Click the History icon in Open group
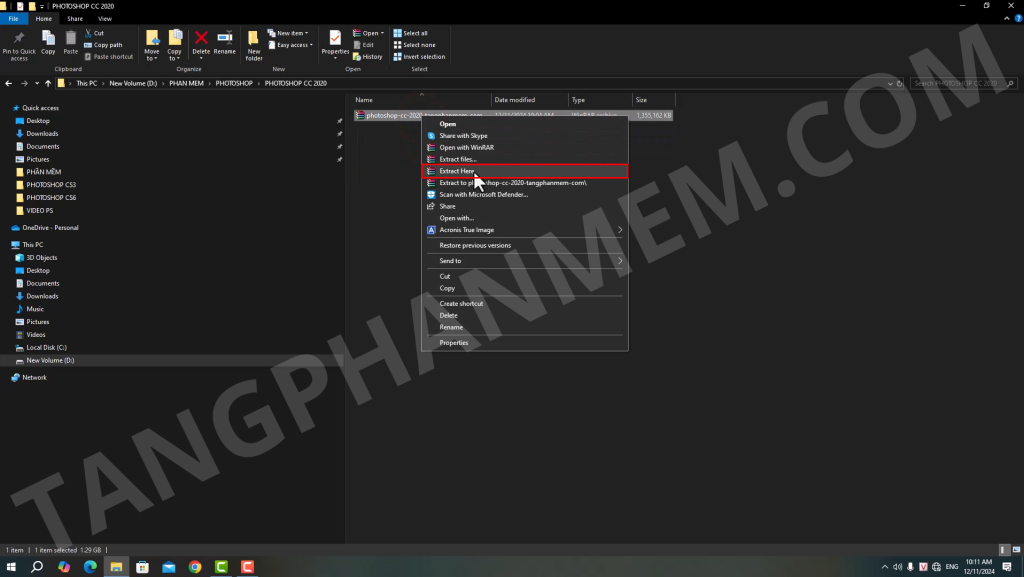Image resolution: width=1024 pixels, height=577 pixels. (x=367, y=56)
